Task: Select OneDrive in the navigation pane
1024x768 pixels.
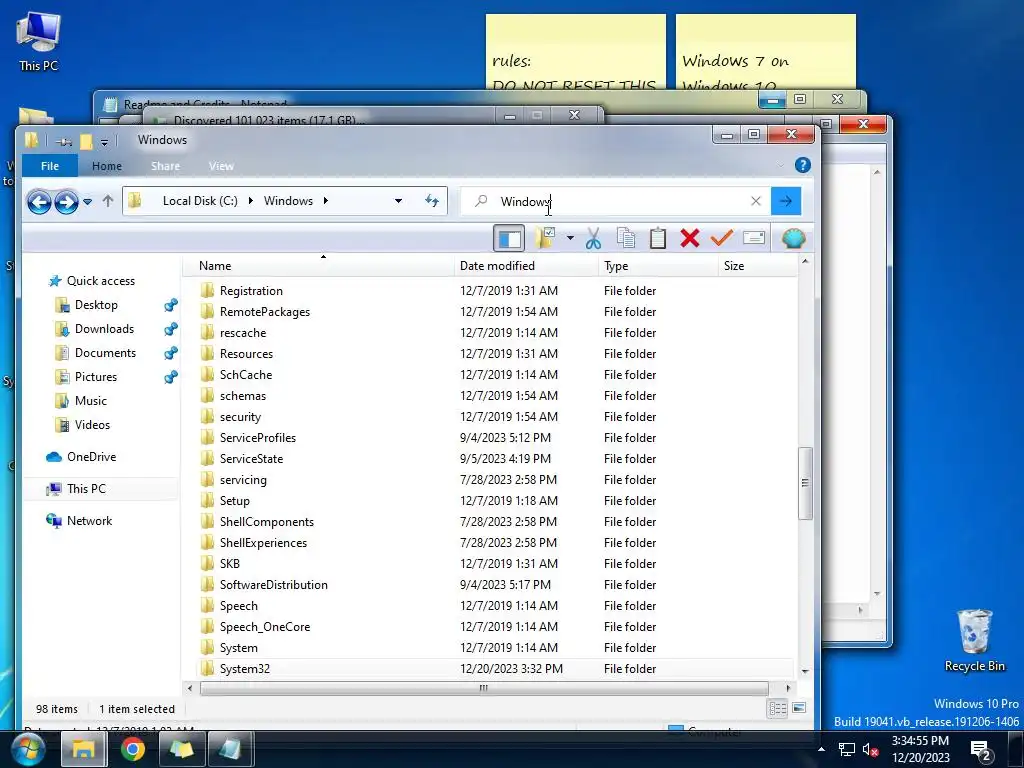Action: [91, 457]
